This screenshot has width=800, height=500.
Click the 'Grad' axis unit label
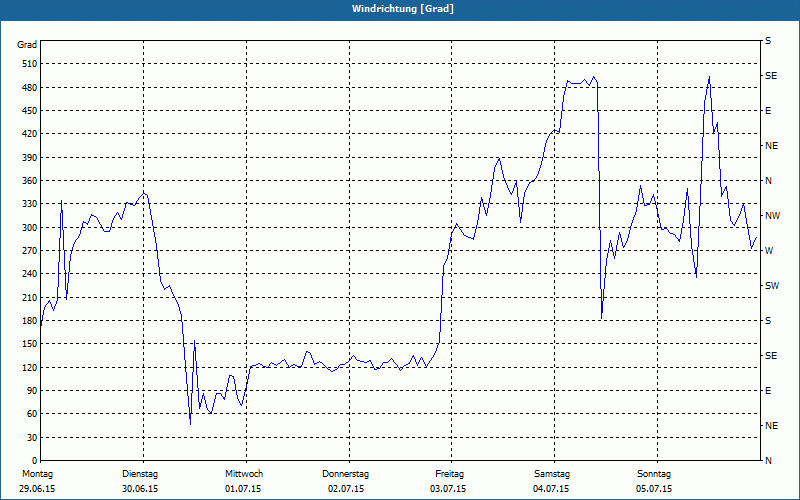point(27,45)
